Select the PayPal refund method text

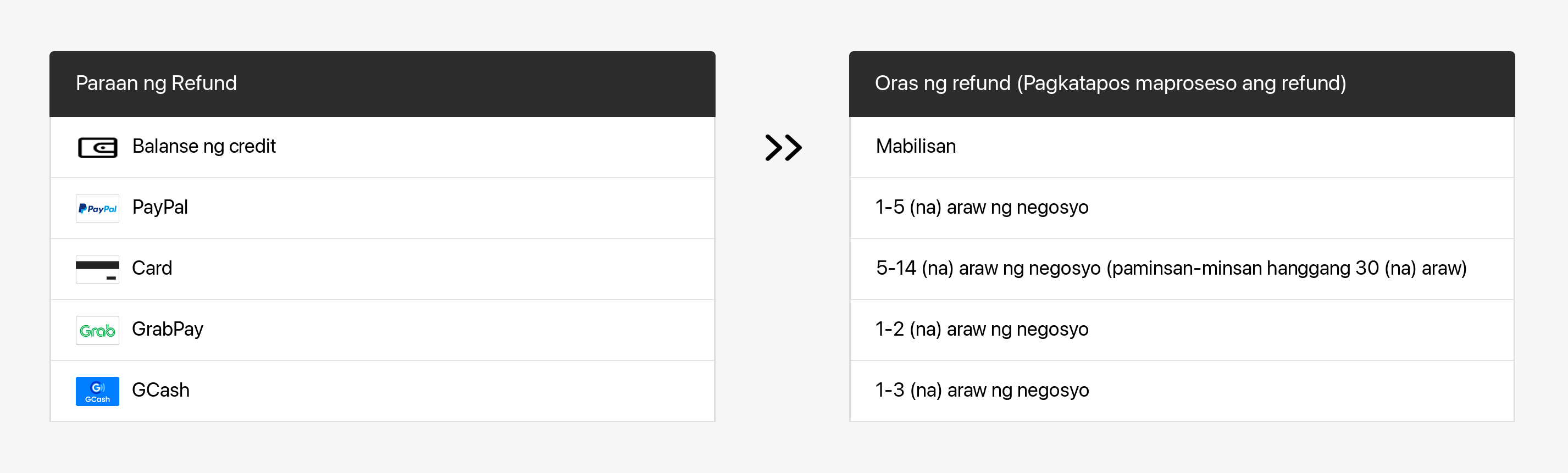160,208
